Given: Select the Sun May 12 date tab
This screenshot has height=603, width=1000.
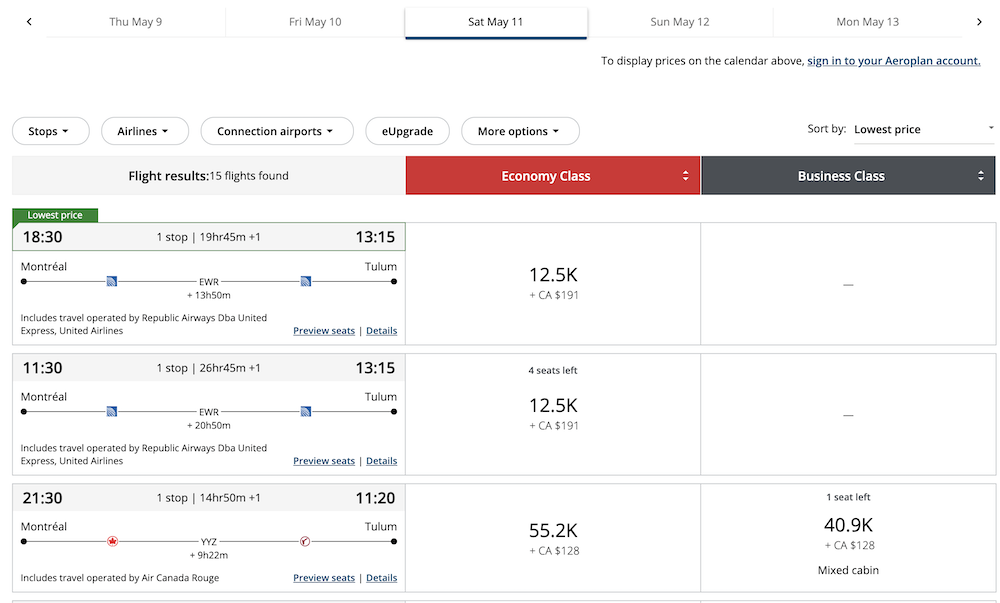Looking at the screenshot, I should [x=680, y=22].
